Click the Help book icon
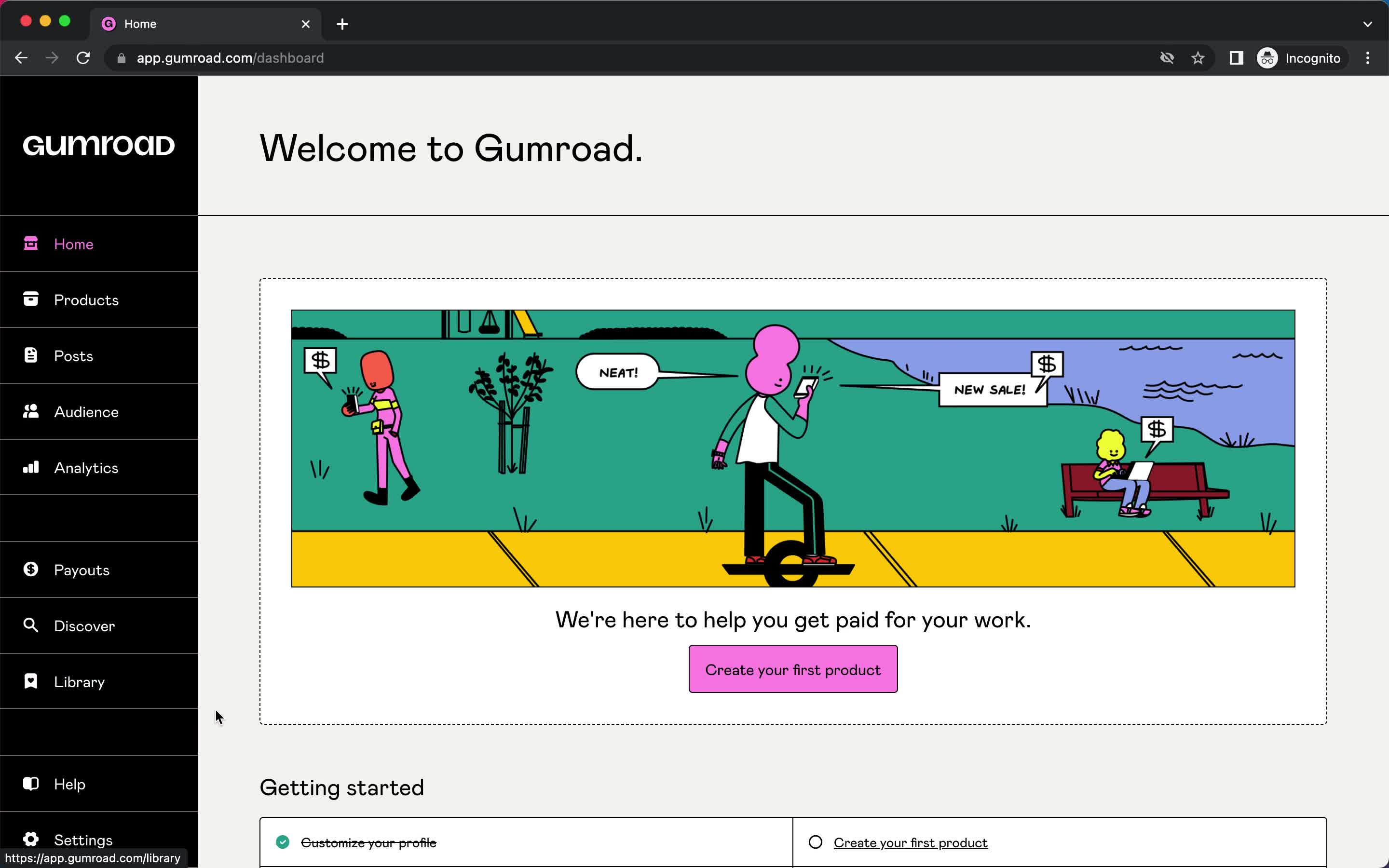The height and width of the screenshot is (868, 1389). tap(30, 784)
